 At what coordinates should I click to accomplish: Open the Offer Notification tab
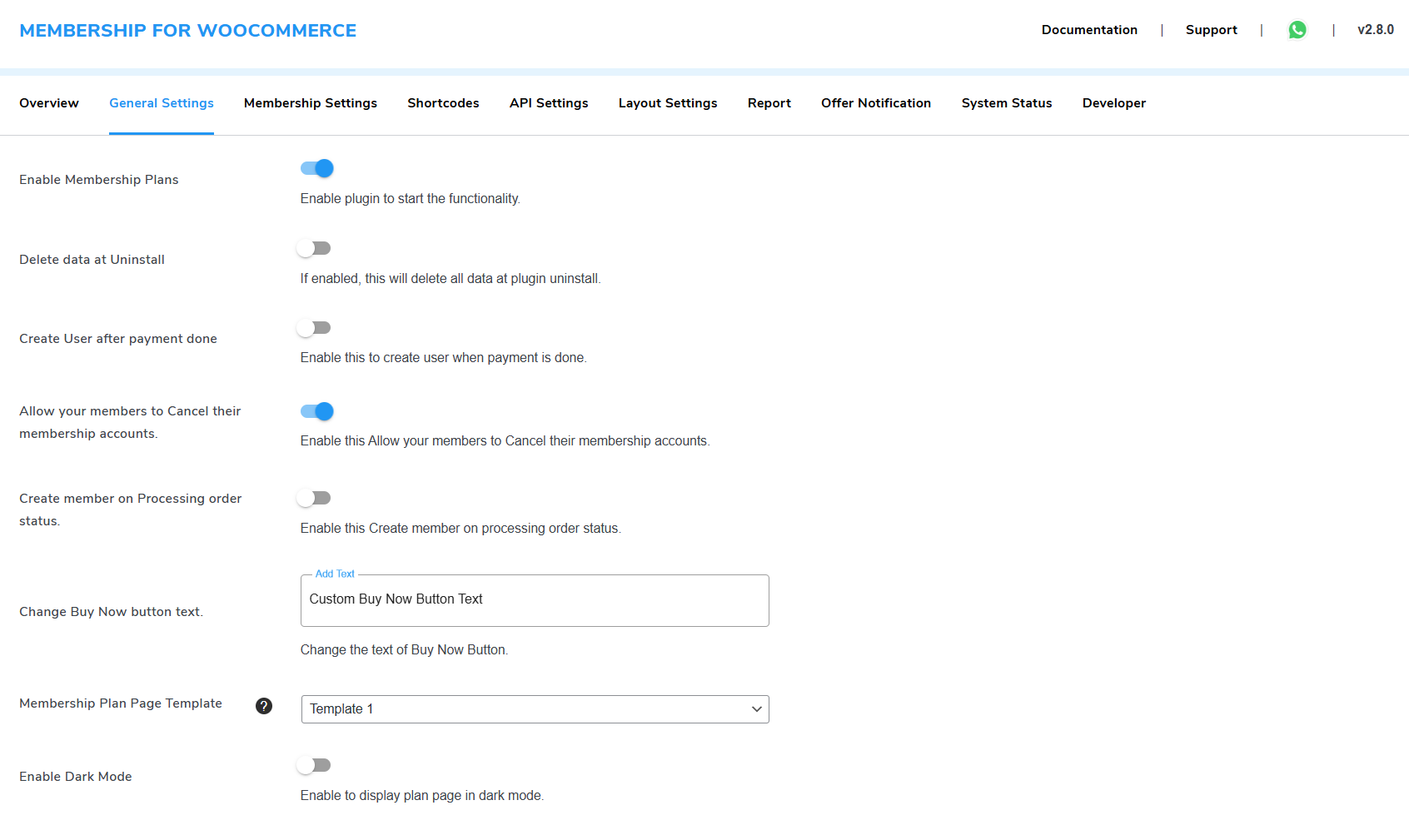tap(876, 103)
